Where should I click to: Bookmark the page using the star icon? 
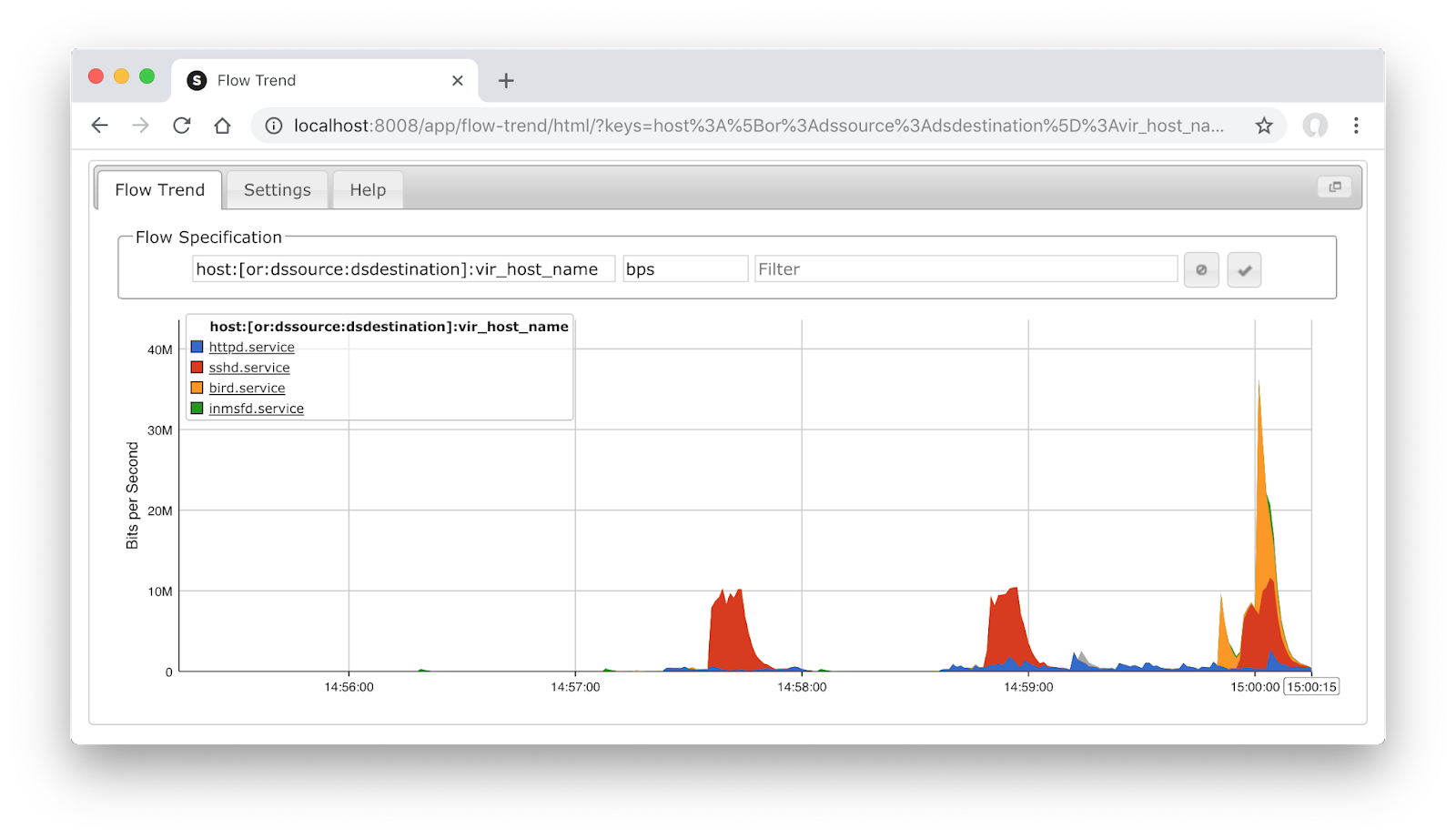point(1264,126)
